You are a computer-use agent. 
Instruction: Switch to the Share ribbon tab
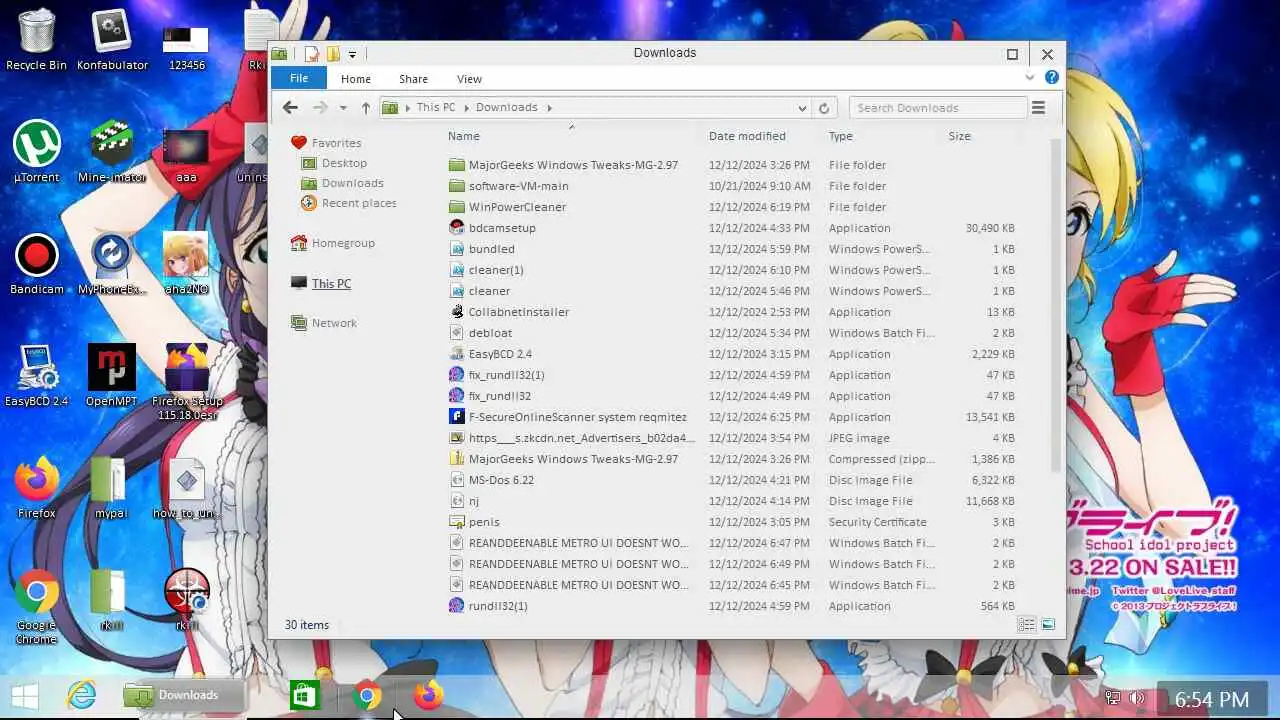tap(413, 79)
